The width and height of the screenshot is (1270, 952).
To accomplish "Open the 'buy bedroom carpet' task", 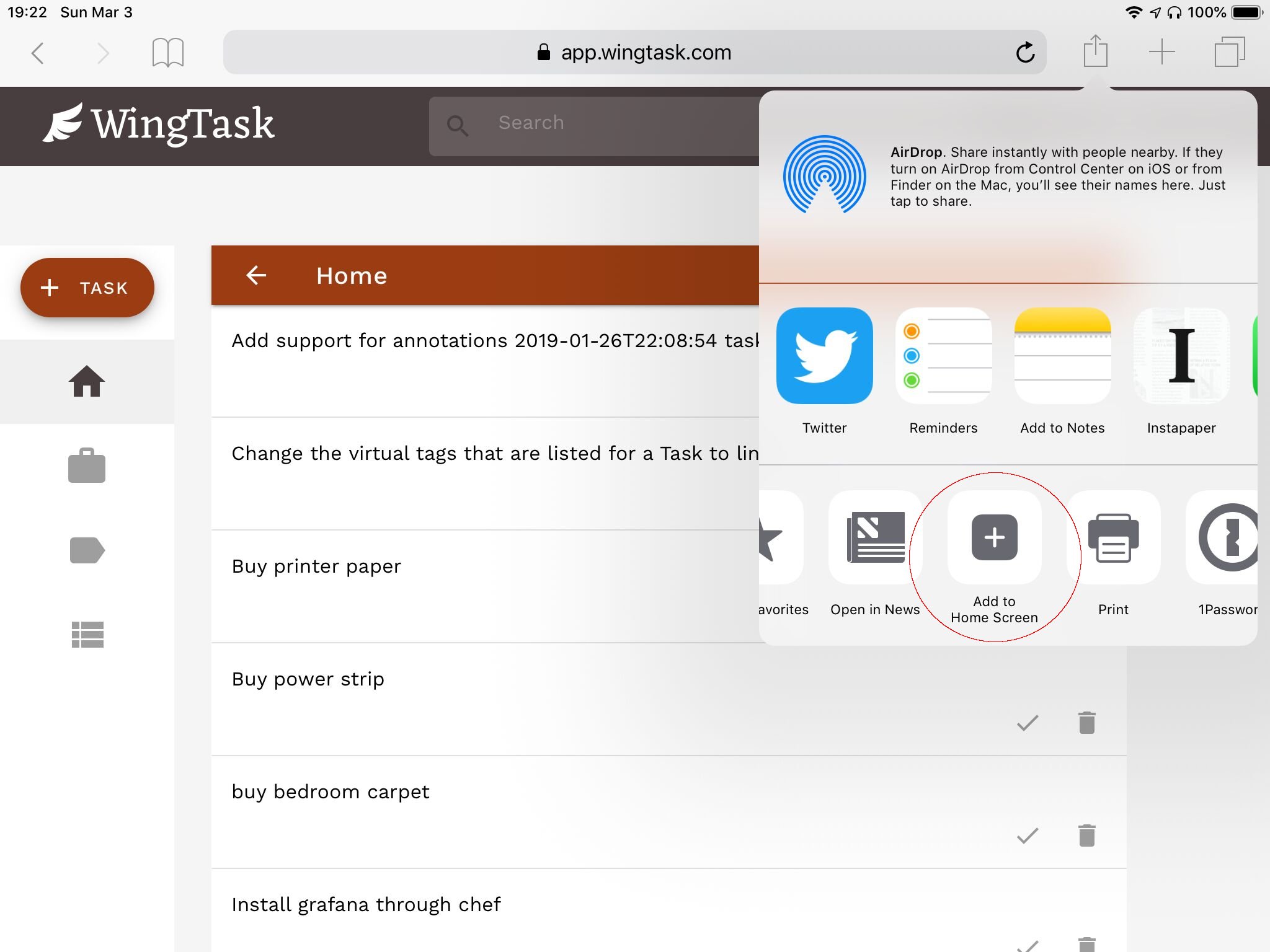I will (668, 812).
